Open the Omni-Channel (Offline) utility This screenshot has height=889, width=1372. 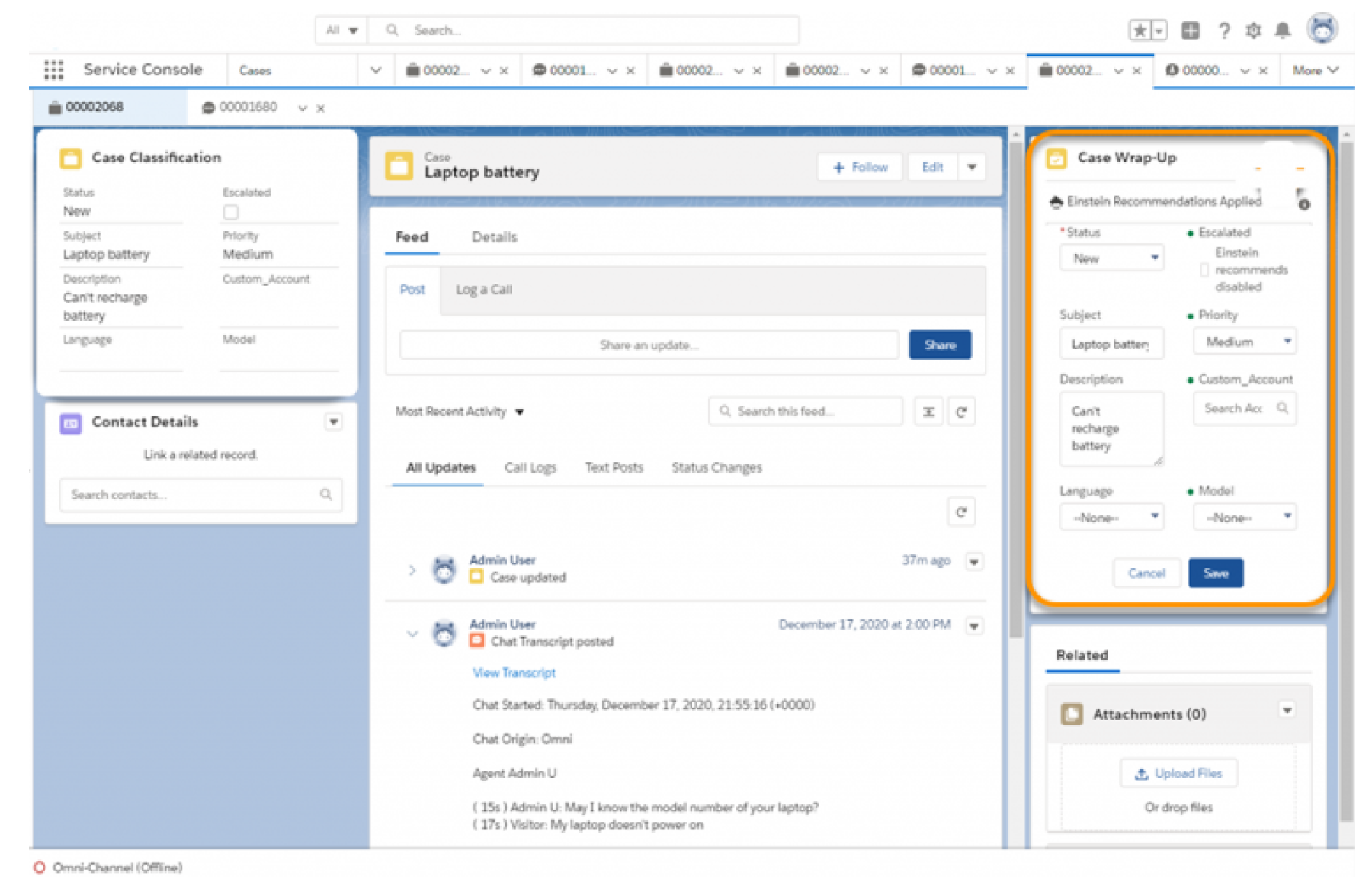click(108, 868)
